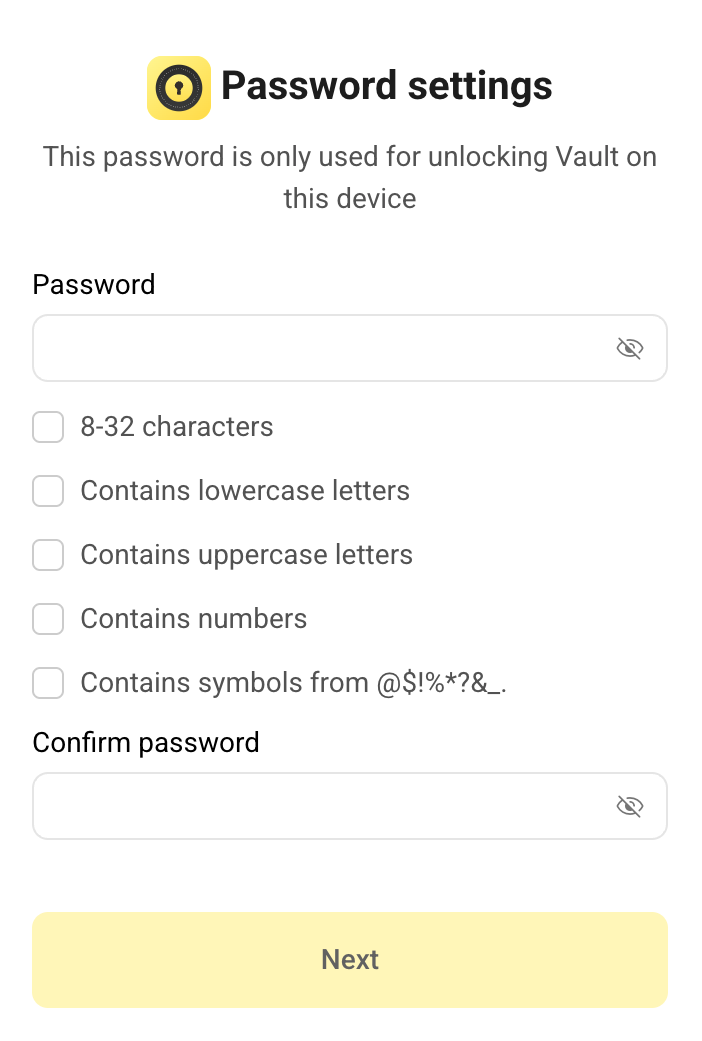Click the Confirm password field label
Screen dimensions: 702x1041
point(146,742)
